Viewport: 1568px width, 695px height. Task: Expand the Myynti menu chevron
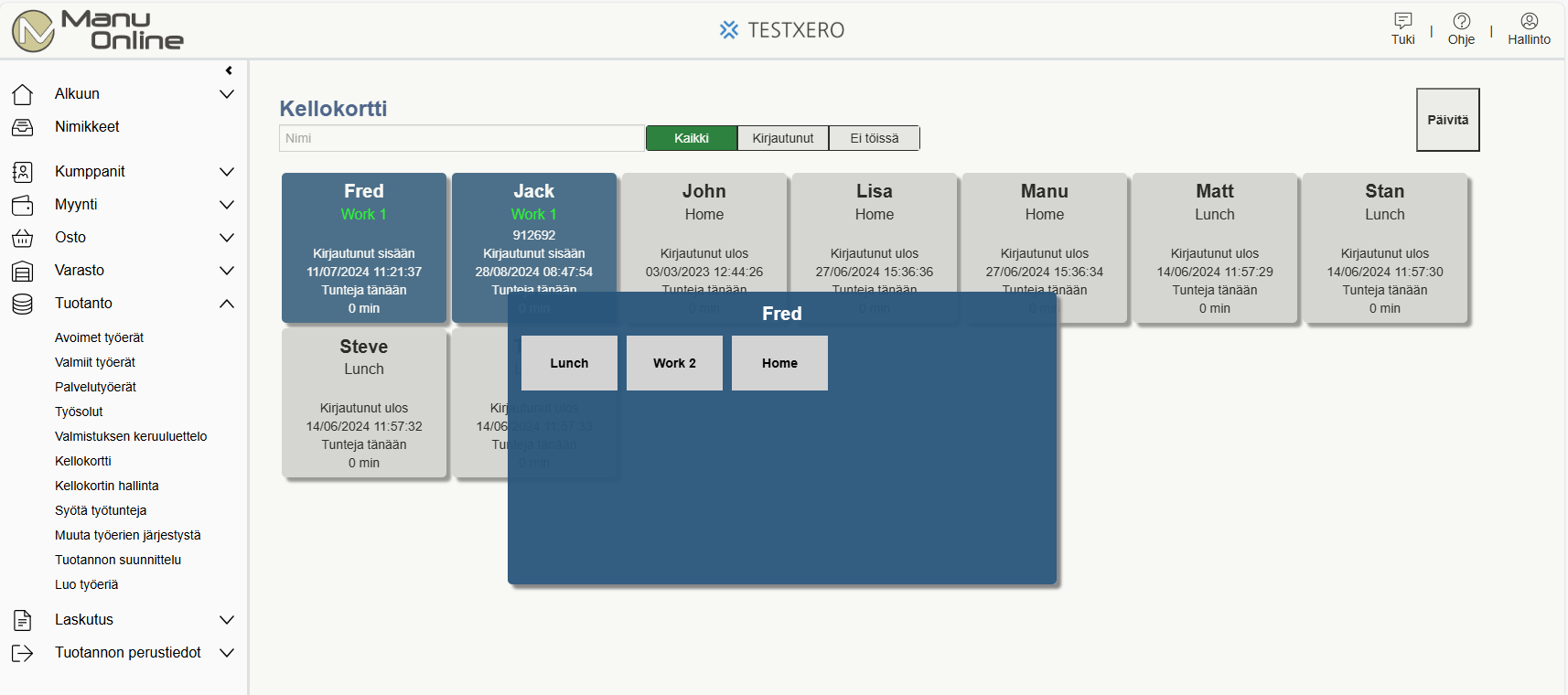(227, 205)
